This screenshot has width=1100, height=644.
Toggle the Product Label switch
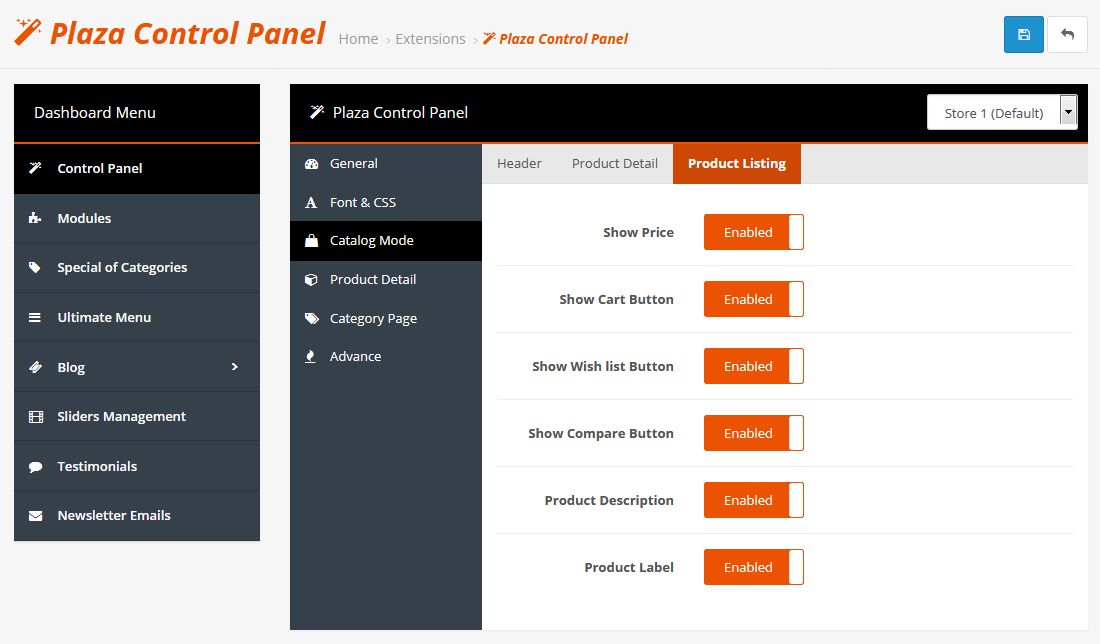coord(753,567)
